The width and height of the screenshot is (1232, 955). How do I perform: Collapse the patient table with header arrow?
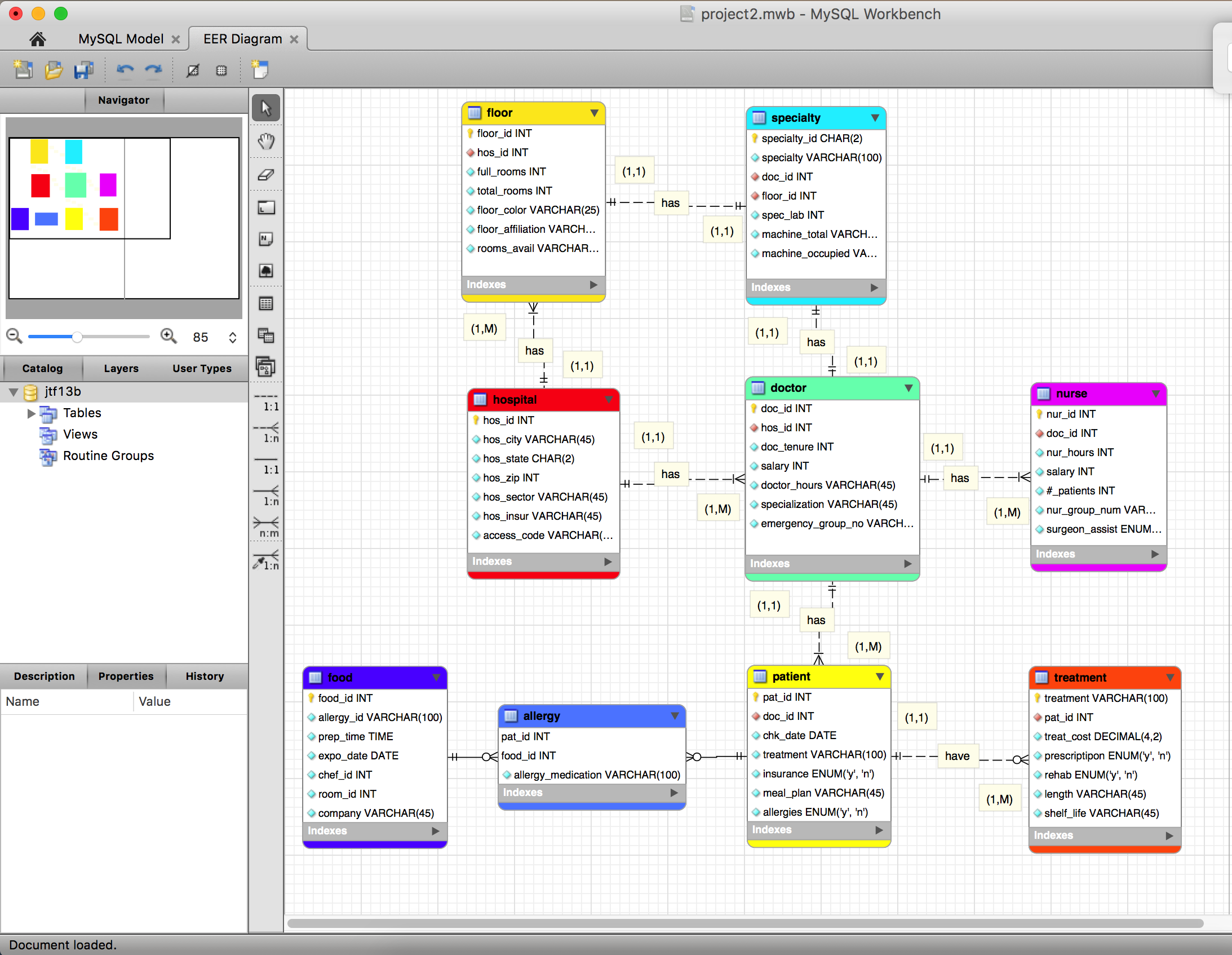click(x=879, y=676)
